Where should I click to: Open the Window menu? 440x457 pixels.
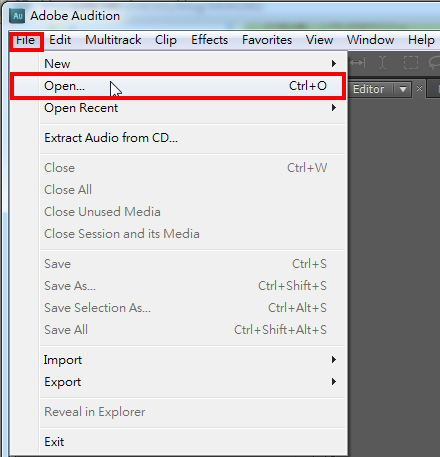click(370, 40)
